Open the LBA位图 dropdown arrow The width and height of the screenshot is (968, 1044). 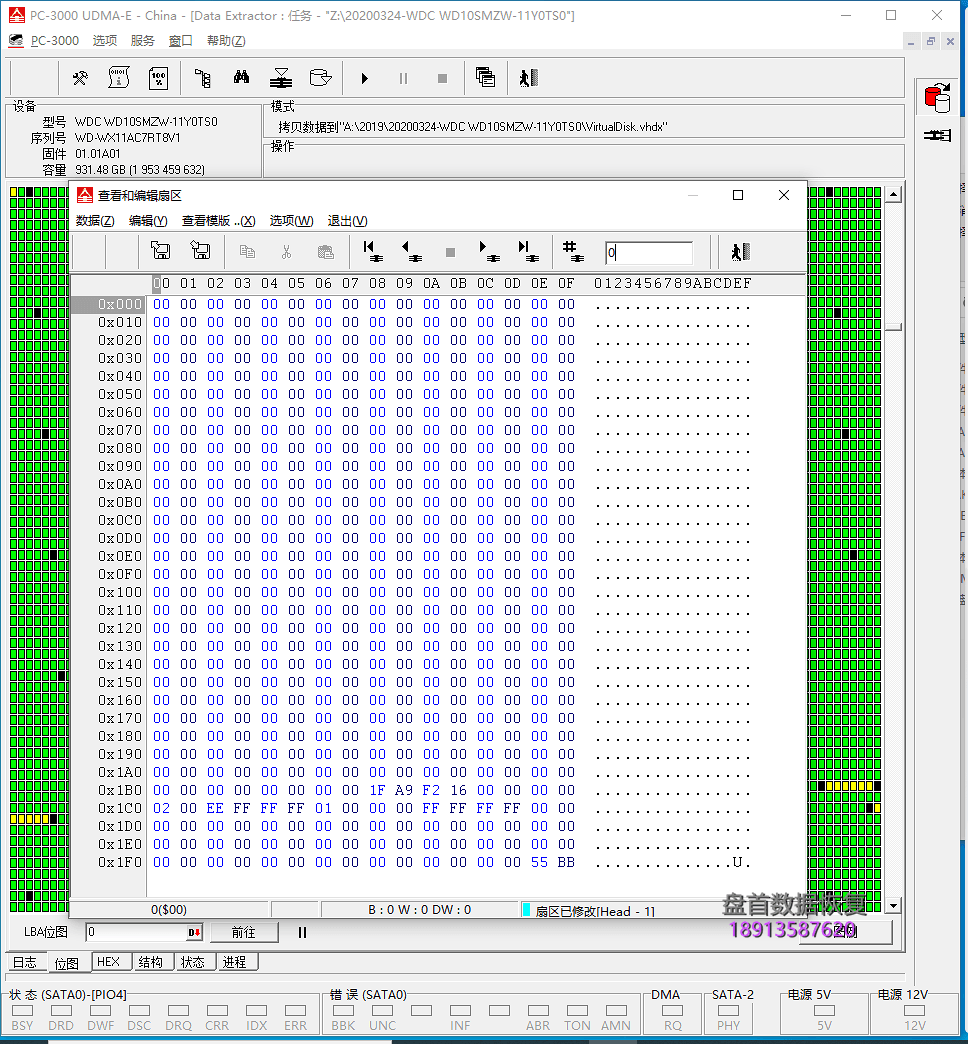[x=194, y=932]
